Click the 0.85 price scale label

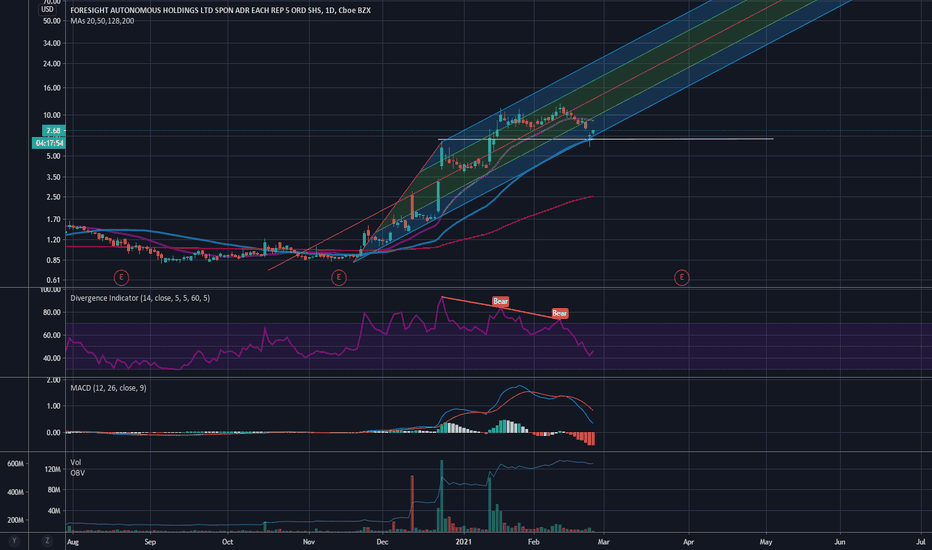pyautogui.click(x=53, y=260)
